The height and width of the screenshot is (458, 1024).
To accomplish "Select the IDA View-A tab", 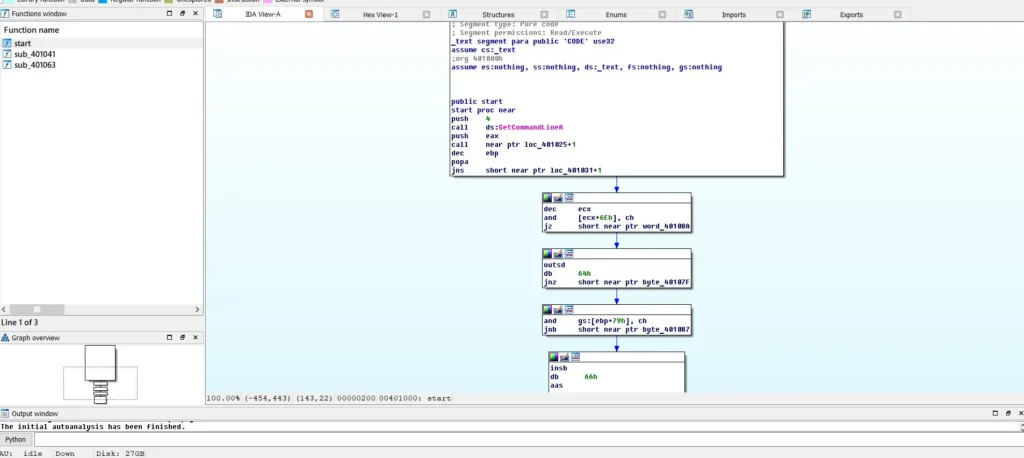I will tap(263, 14).
